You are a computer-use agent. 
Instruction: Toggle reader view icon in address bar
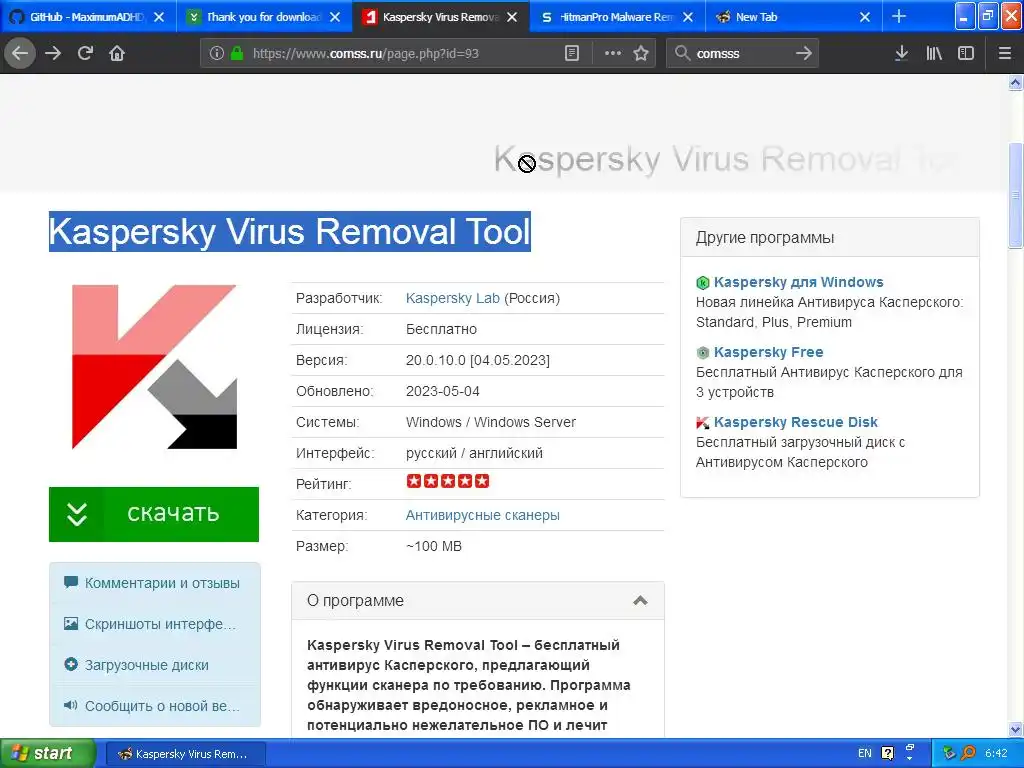[571, 53]
